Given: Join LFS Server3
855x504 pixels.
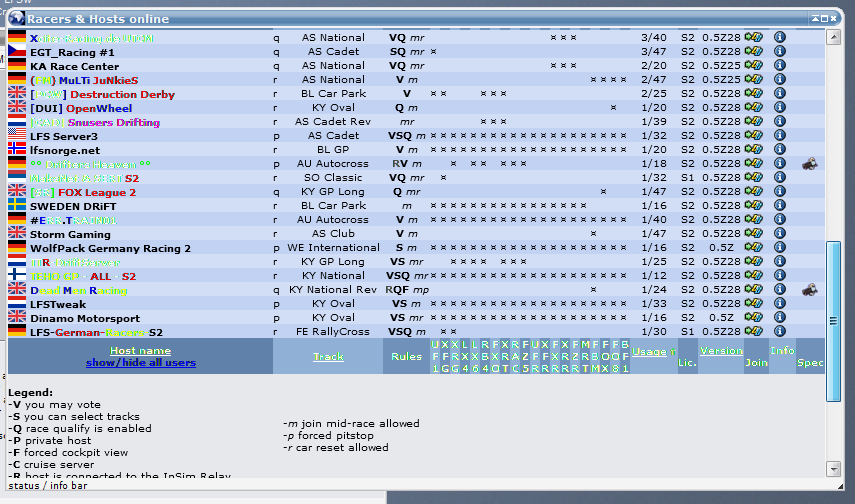Looking at the screenshot, I should coord(754,135).
